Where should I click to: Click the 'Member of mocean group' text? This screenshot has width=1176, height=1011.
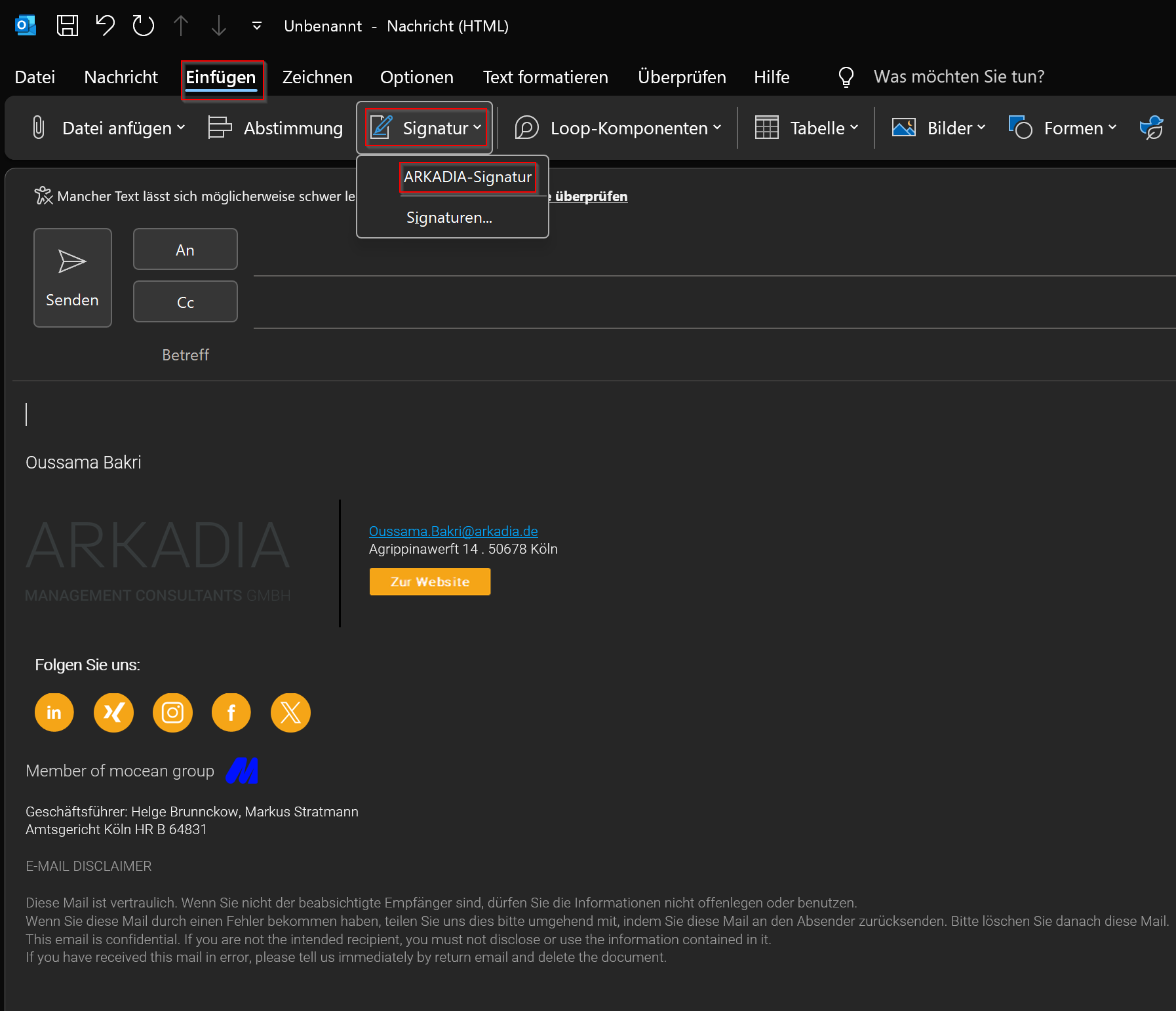pyautogui.click(x=120, y=771)
